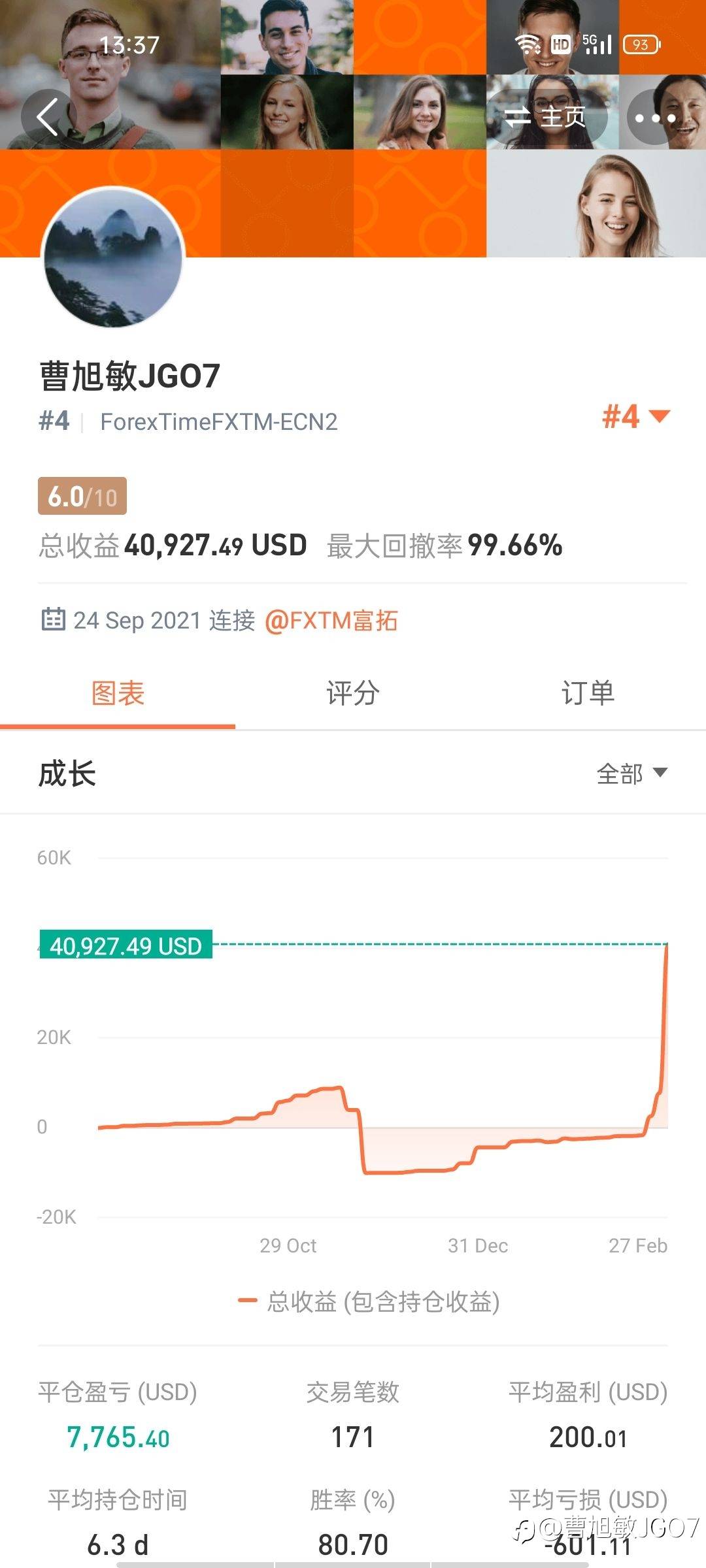Image resolution: width=706 pixels, height=1568 pixels.
Task: Switch to the 评分 tab
Action: click(352, 693)
